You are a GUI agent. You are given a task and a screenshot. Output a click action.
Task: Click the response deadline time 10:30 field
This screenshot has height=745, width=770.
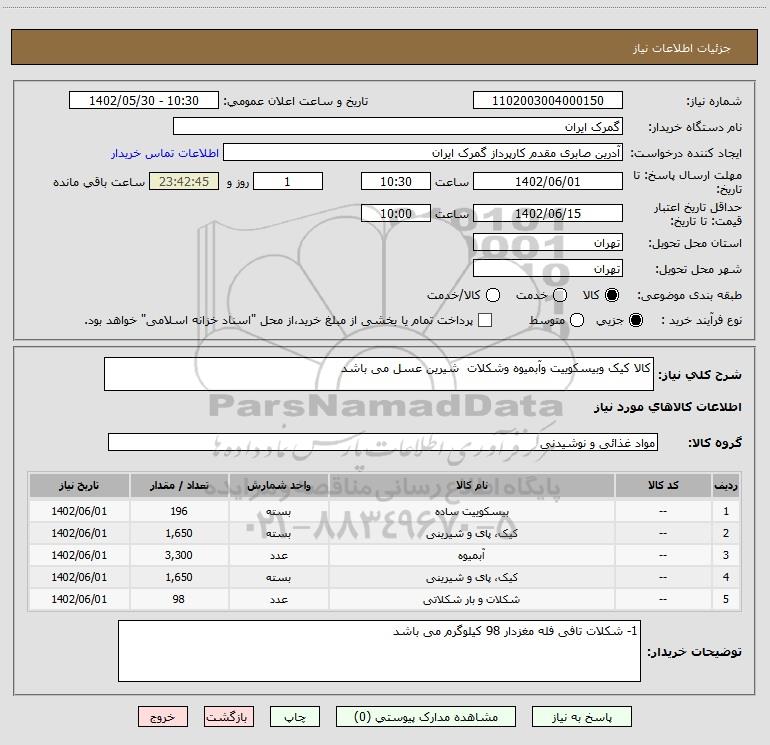click(396, 181)
